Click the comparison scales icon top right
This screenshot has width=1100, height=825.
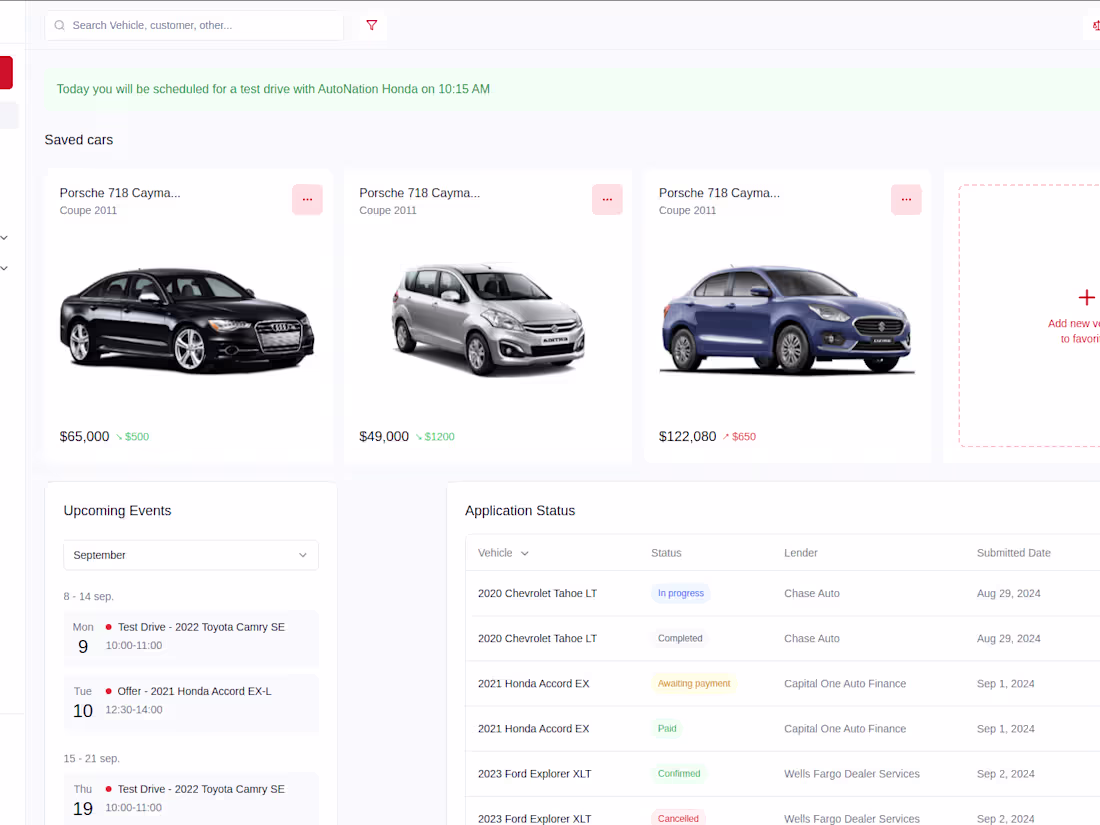1094,24
